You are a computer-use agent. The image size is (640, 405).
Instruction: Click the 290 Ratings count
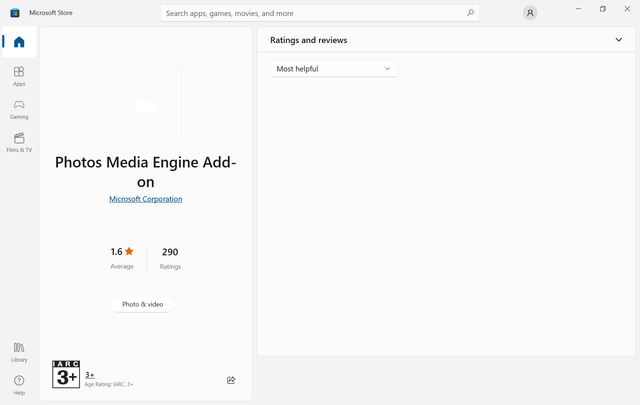[x=170, y=258]
